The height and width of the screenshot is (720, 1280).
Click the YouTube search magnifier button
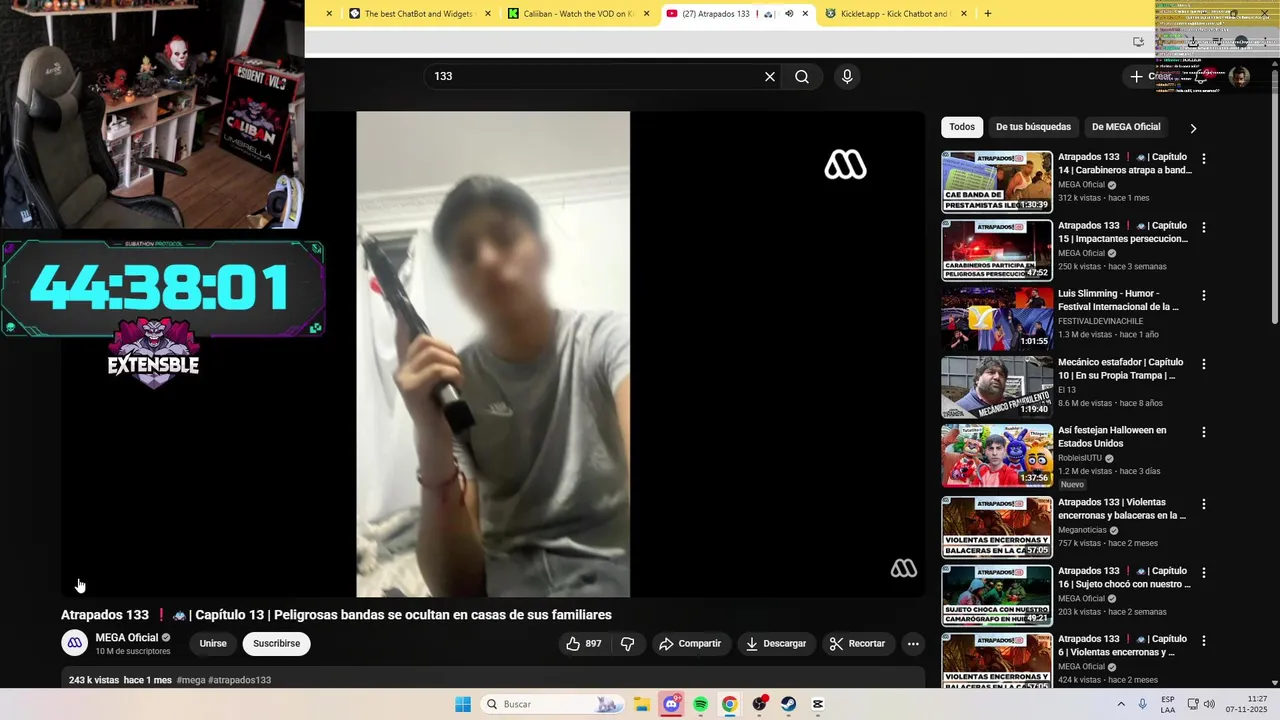click(802, 77)
